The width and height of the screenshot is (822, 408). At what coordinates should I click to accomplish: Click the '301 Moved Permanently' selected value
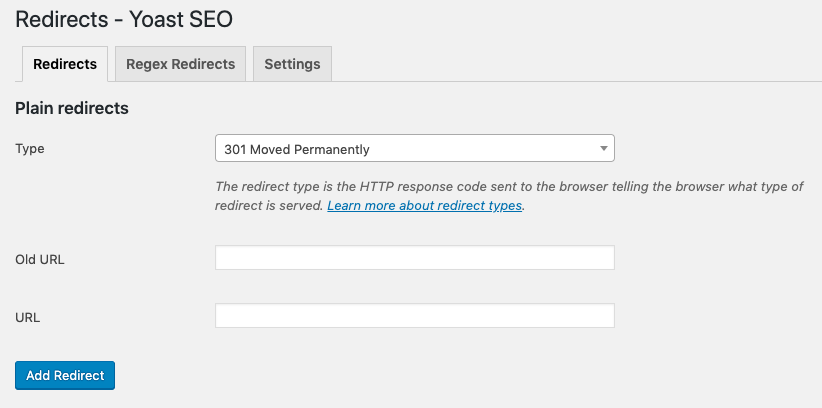297,149
